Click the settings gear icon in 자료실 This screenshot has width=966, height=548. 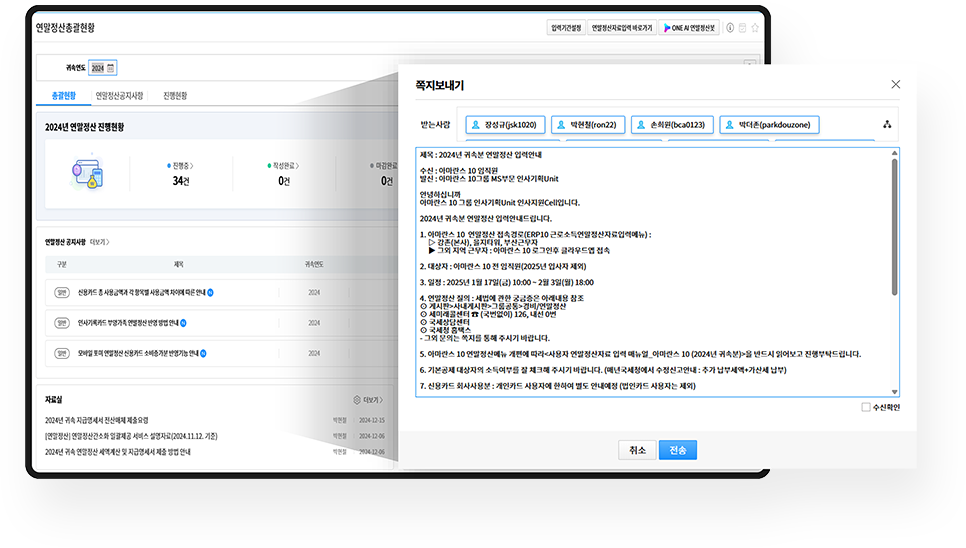[357, 400]
